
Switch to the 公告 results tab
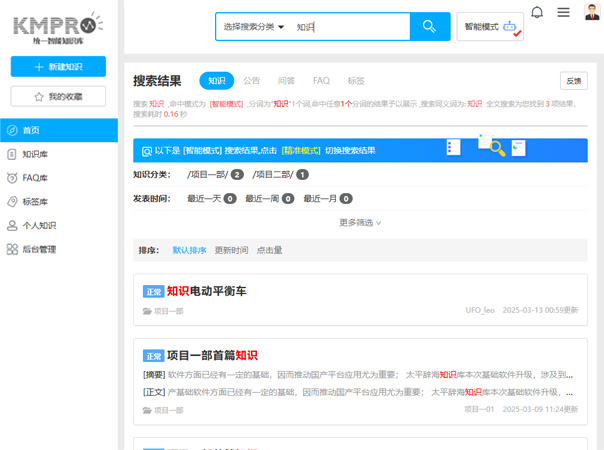pos(251,81)
